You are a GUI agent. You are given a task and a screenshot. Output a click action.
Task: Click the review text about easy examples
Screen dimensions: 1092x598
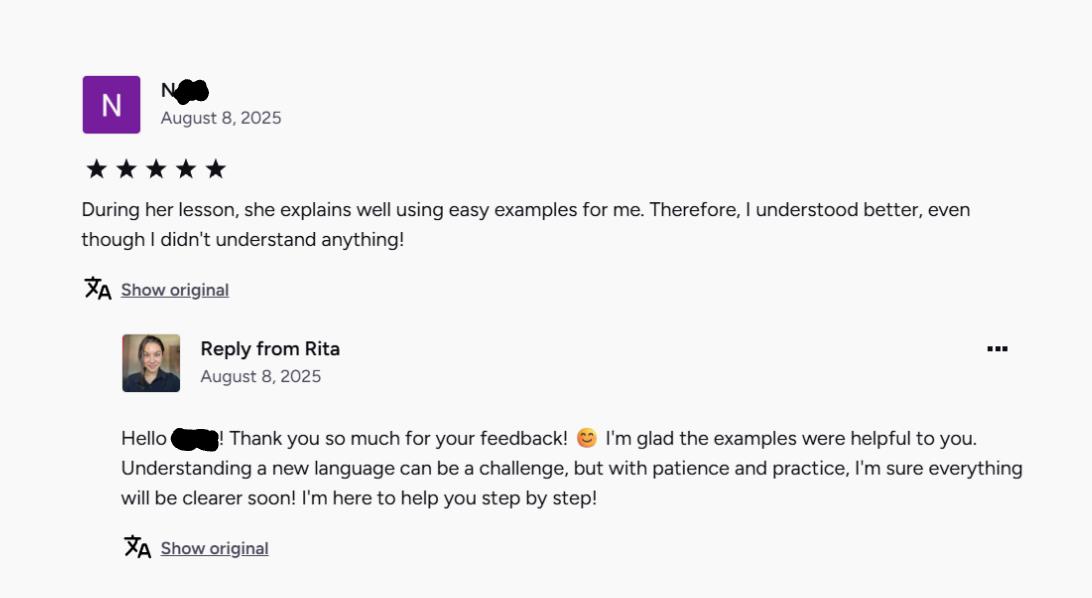click(525, 224)
